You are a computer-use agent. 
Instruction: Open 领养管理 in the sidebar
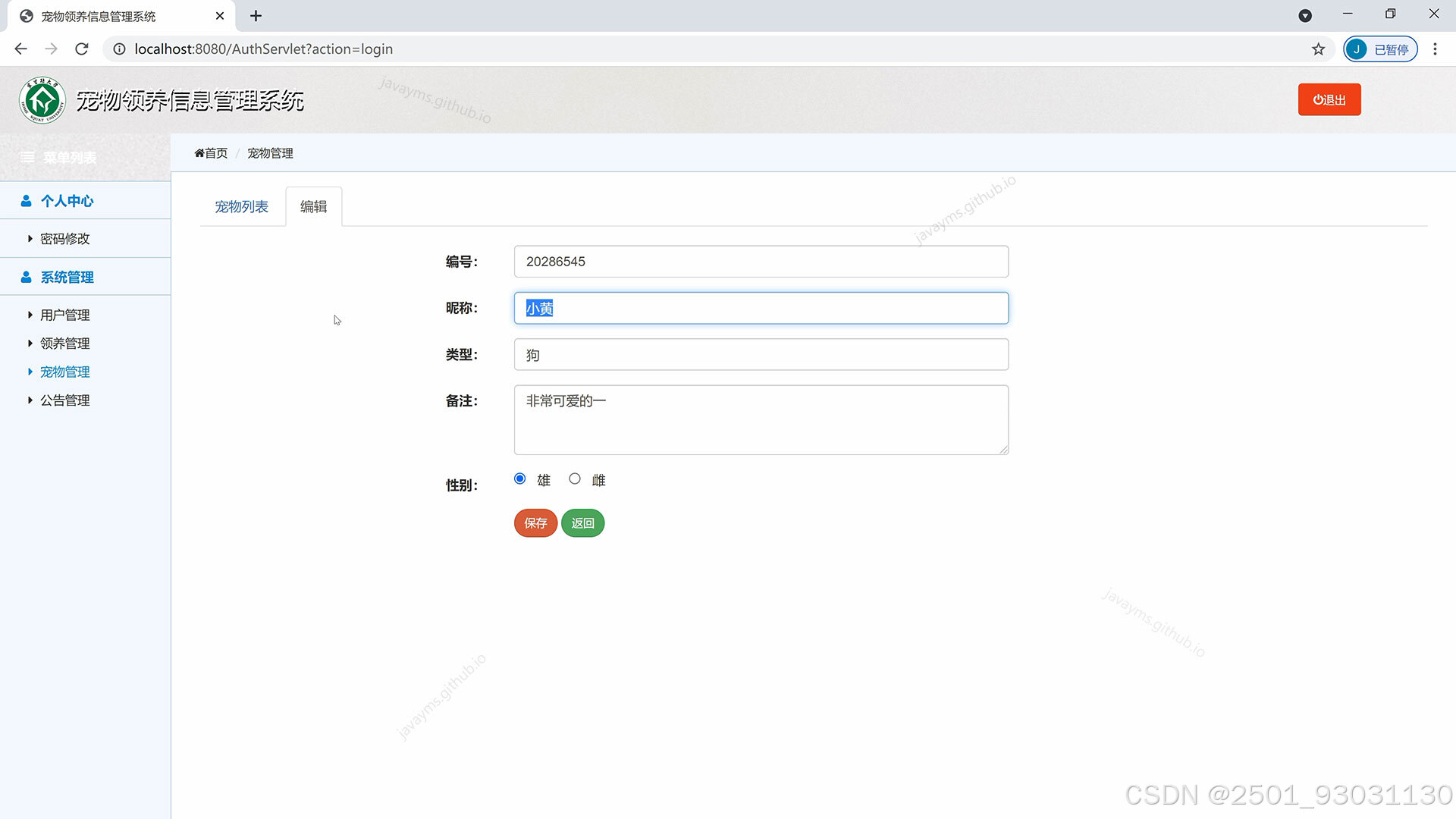65,344
